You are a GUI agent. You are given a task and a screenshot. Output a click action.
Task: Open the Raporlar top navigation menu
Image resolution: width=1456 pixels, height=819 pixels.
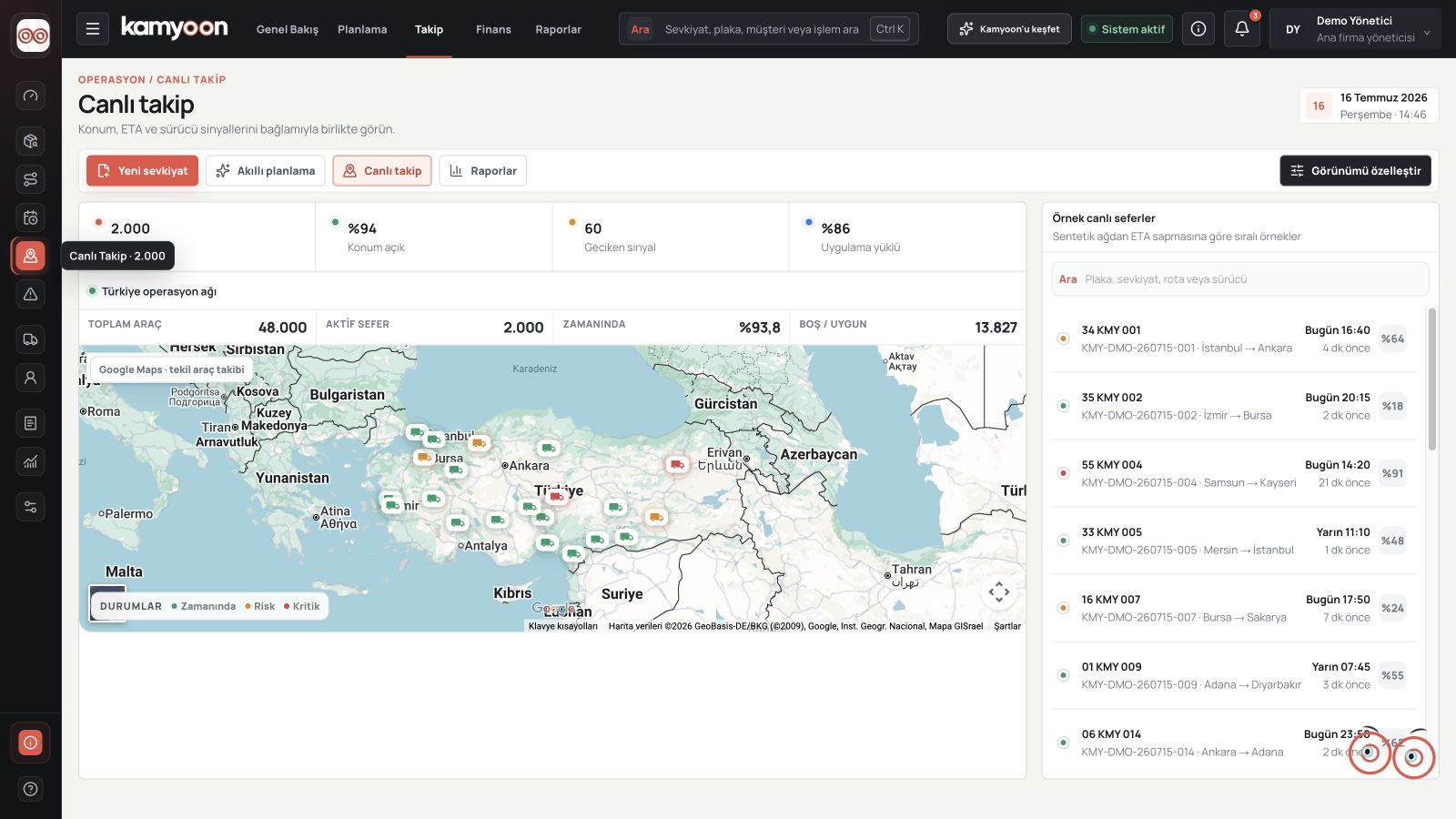tap(558, 29)
